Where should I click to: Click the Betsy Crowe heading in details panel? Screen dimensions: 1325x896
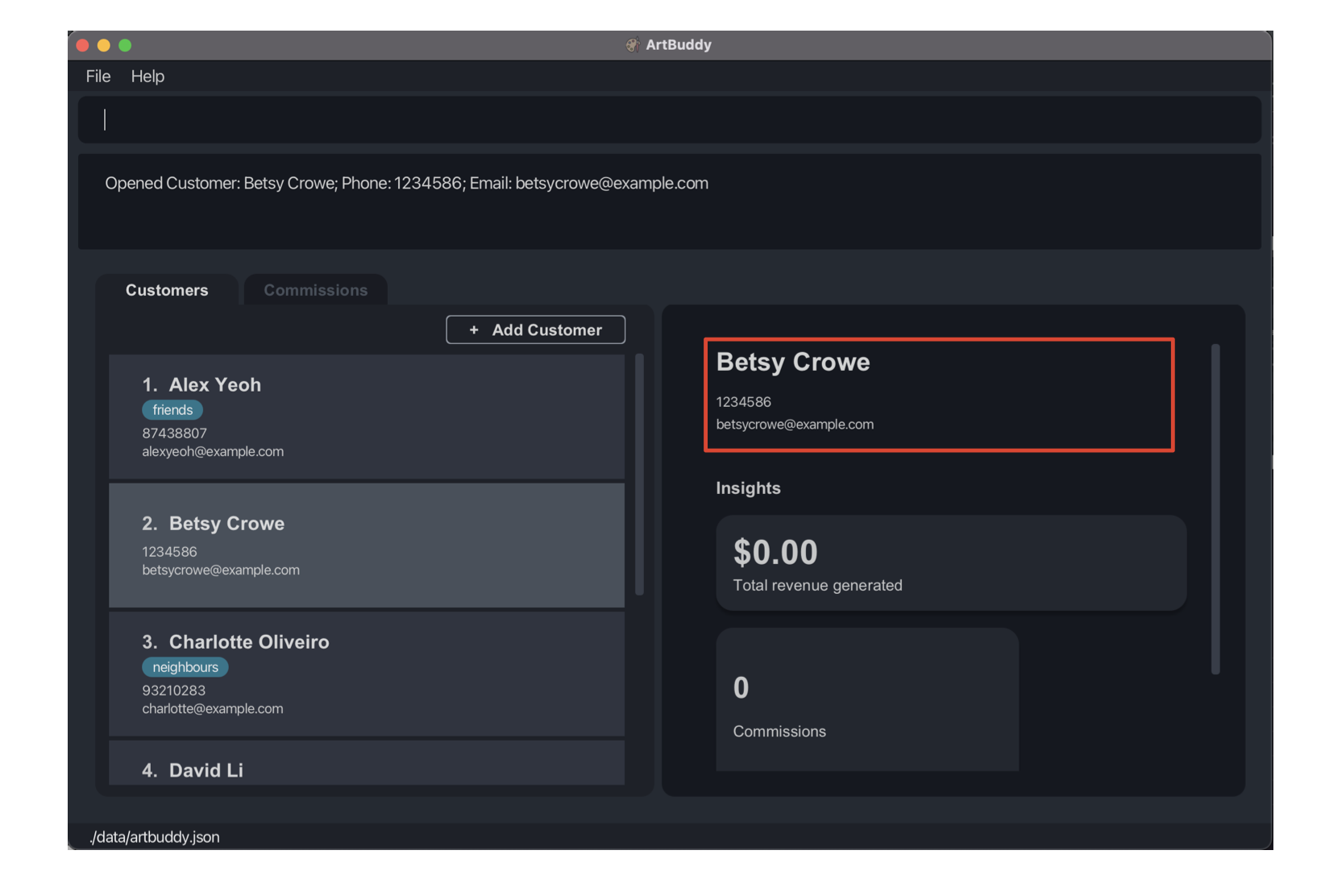[793, 363]
